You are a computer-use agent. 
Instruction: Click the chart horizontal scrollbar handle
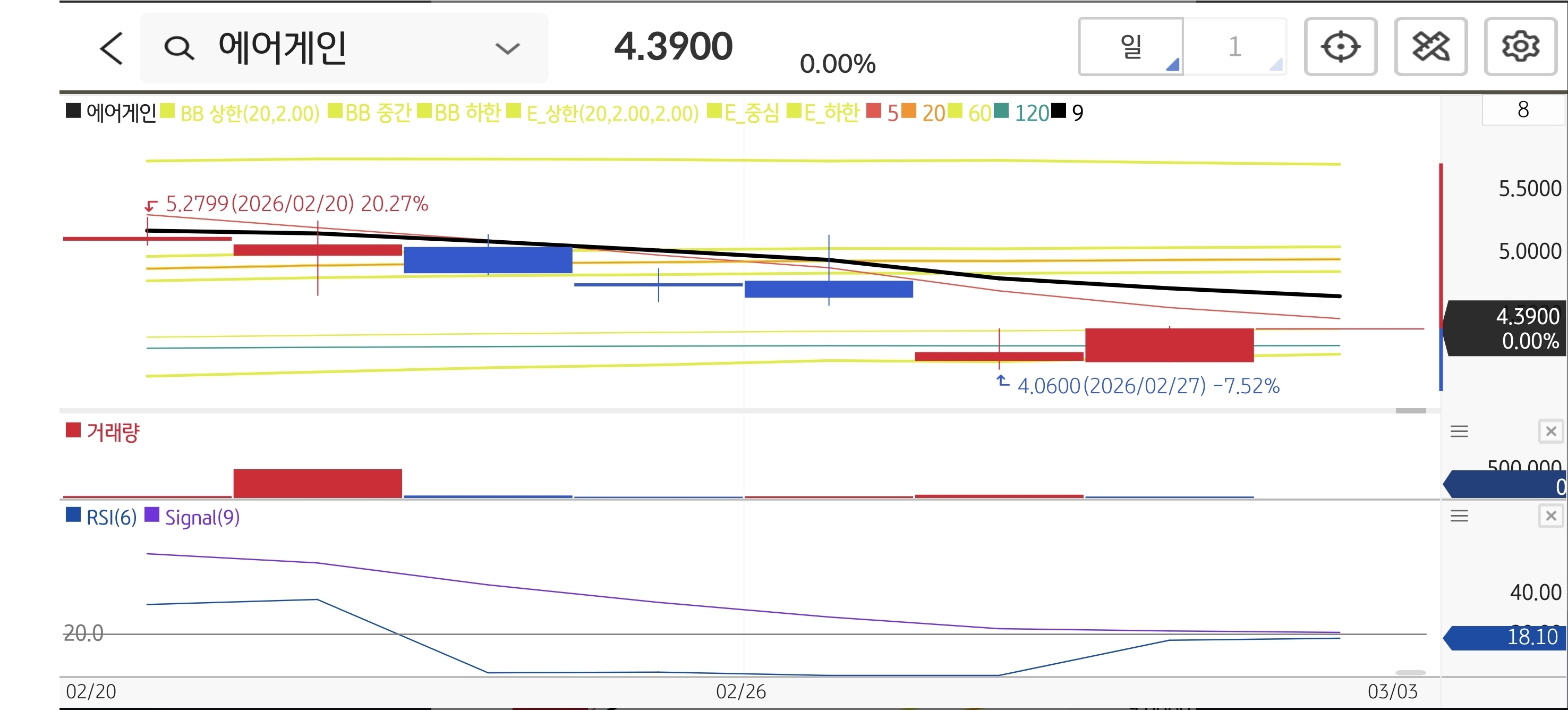click(1410, 411)
